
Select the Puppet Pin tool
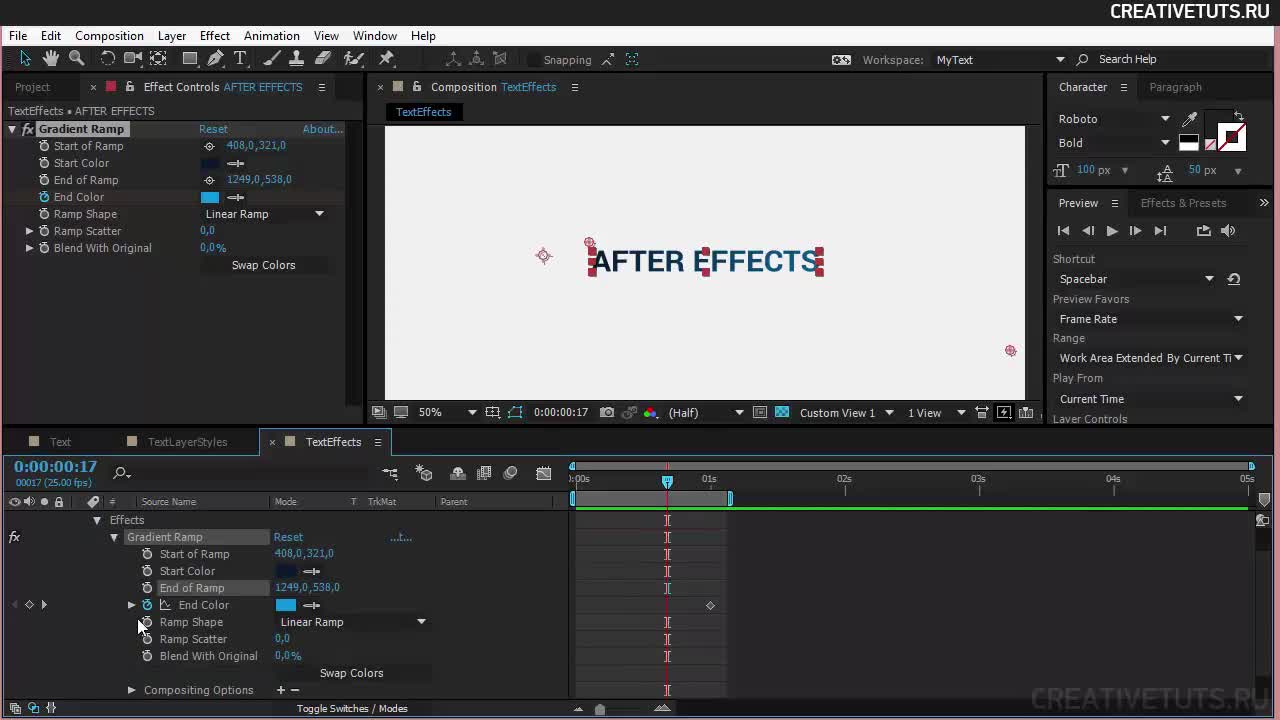pos(387,59)
